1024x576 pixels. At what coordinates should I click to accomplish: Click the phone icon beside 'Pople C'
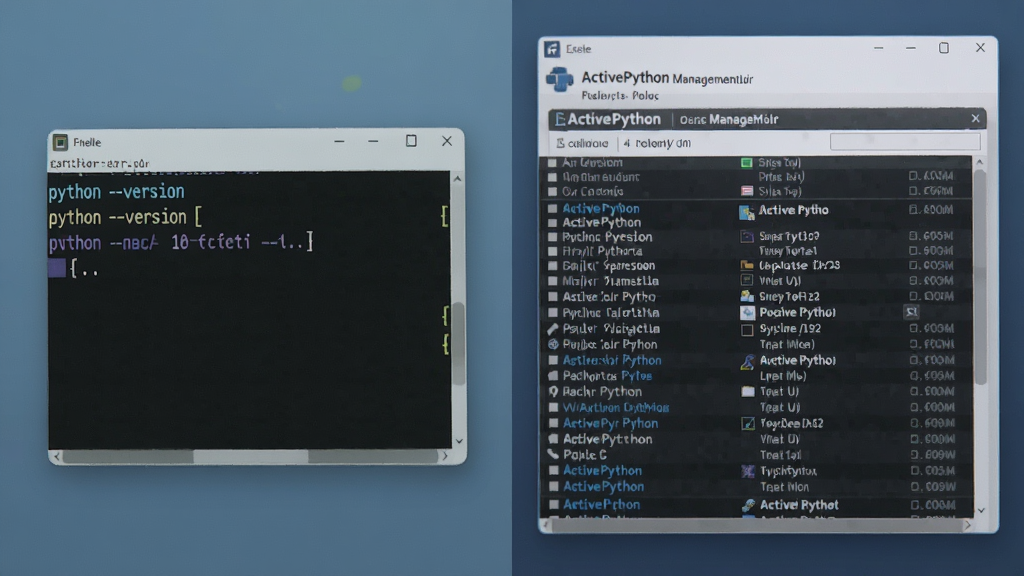click(553, 455)
